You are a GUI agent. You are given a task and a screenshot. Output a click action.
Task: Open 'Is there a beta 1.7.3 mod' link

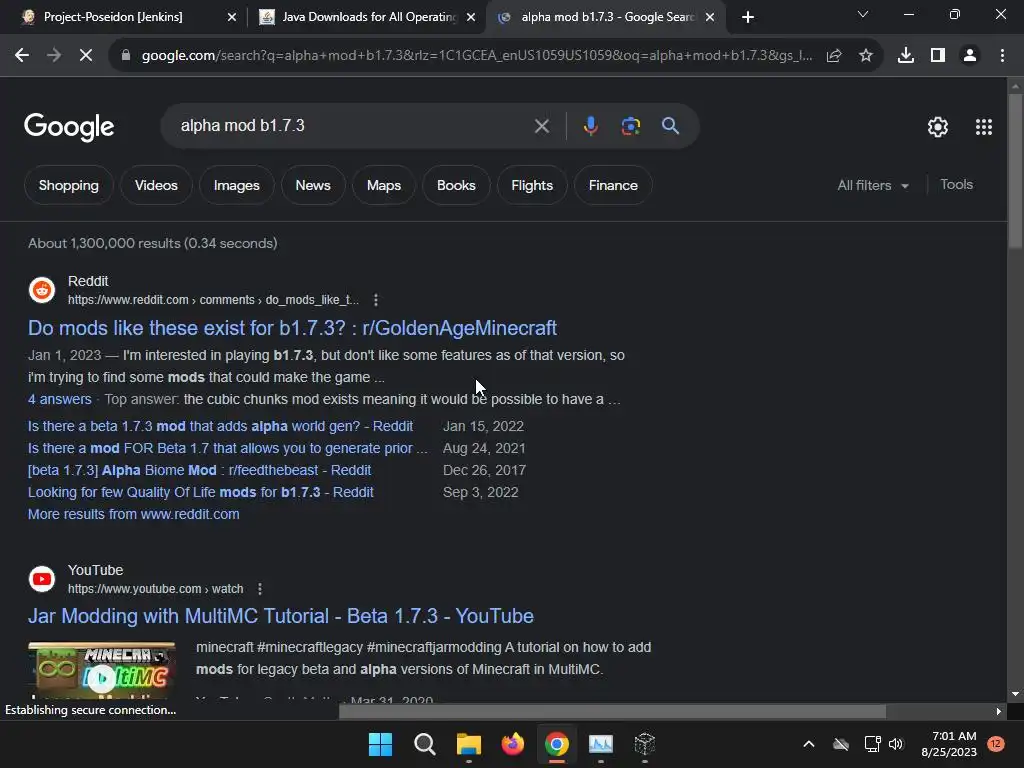[220, 426]
